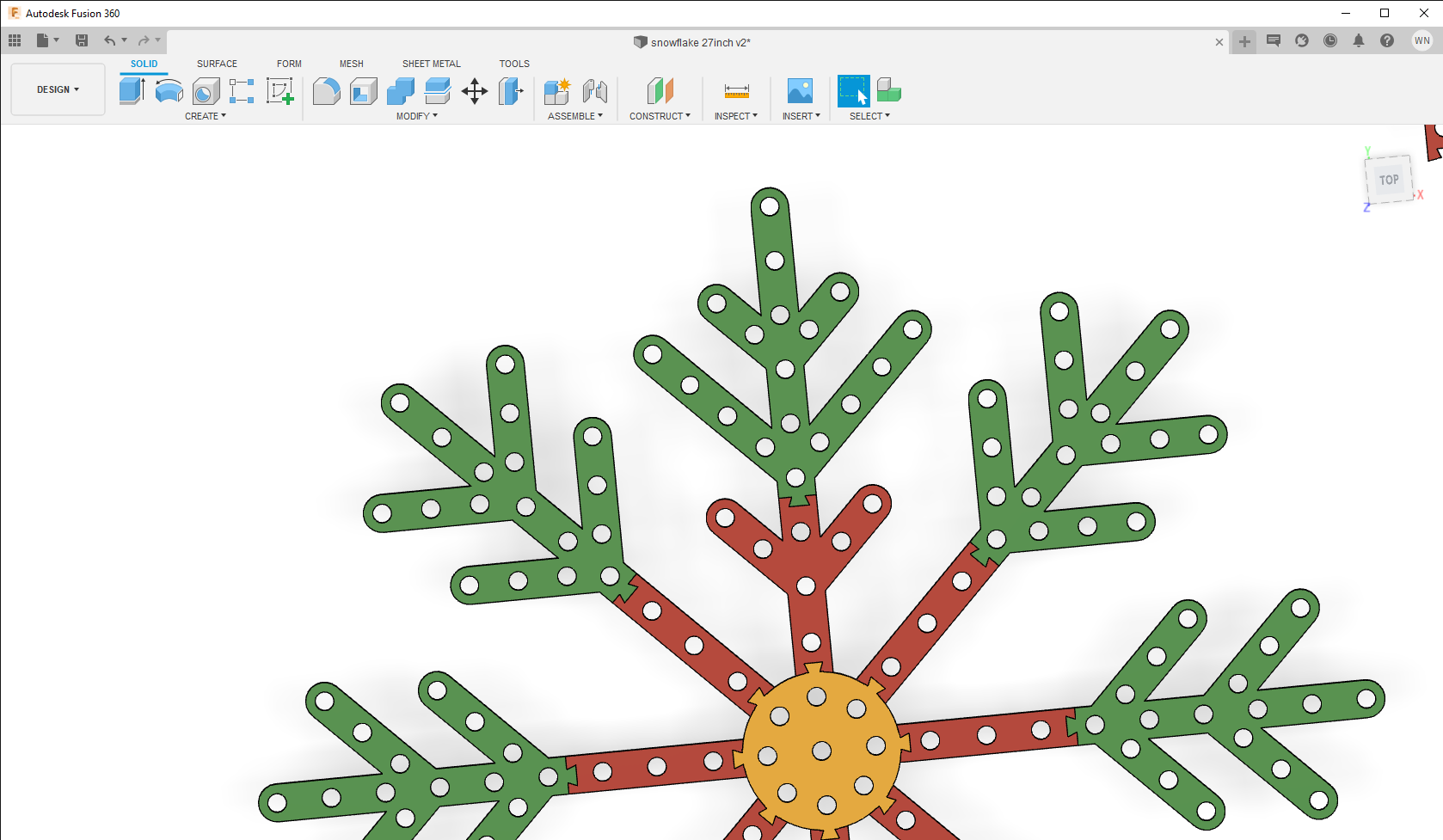Open the Help question mark menu

[x=1387, y=40]
